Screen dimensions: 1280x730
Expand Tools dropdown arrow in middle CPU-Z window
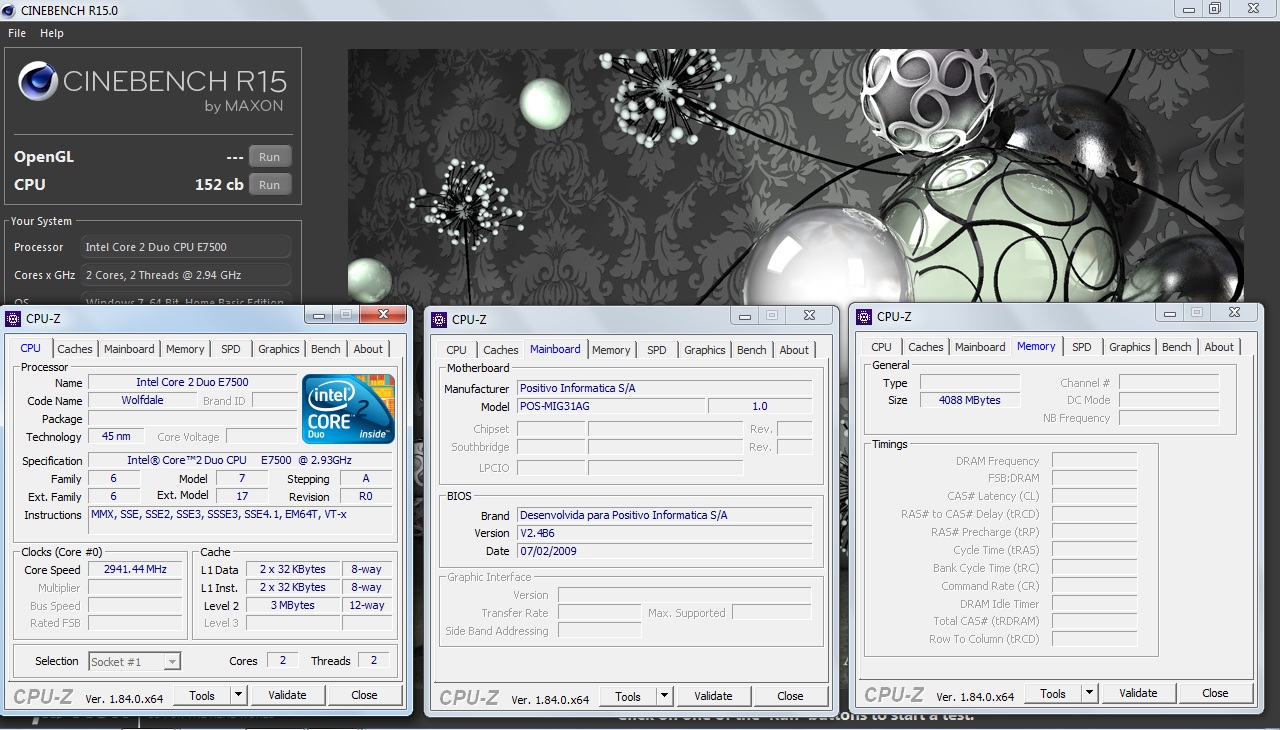(664, 696)
